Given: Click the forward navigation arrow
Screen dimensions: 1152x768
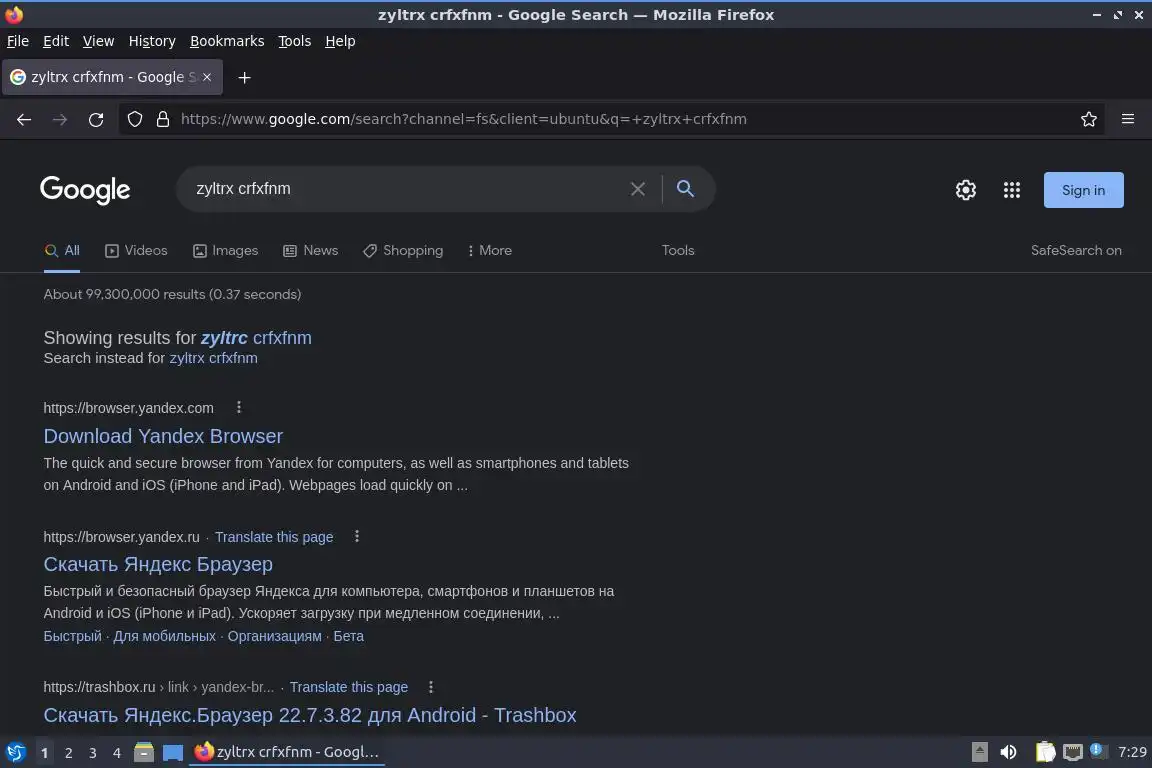Looking at the screenshot, I should [x=60, y=119].
